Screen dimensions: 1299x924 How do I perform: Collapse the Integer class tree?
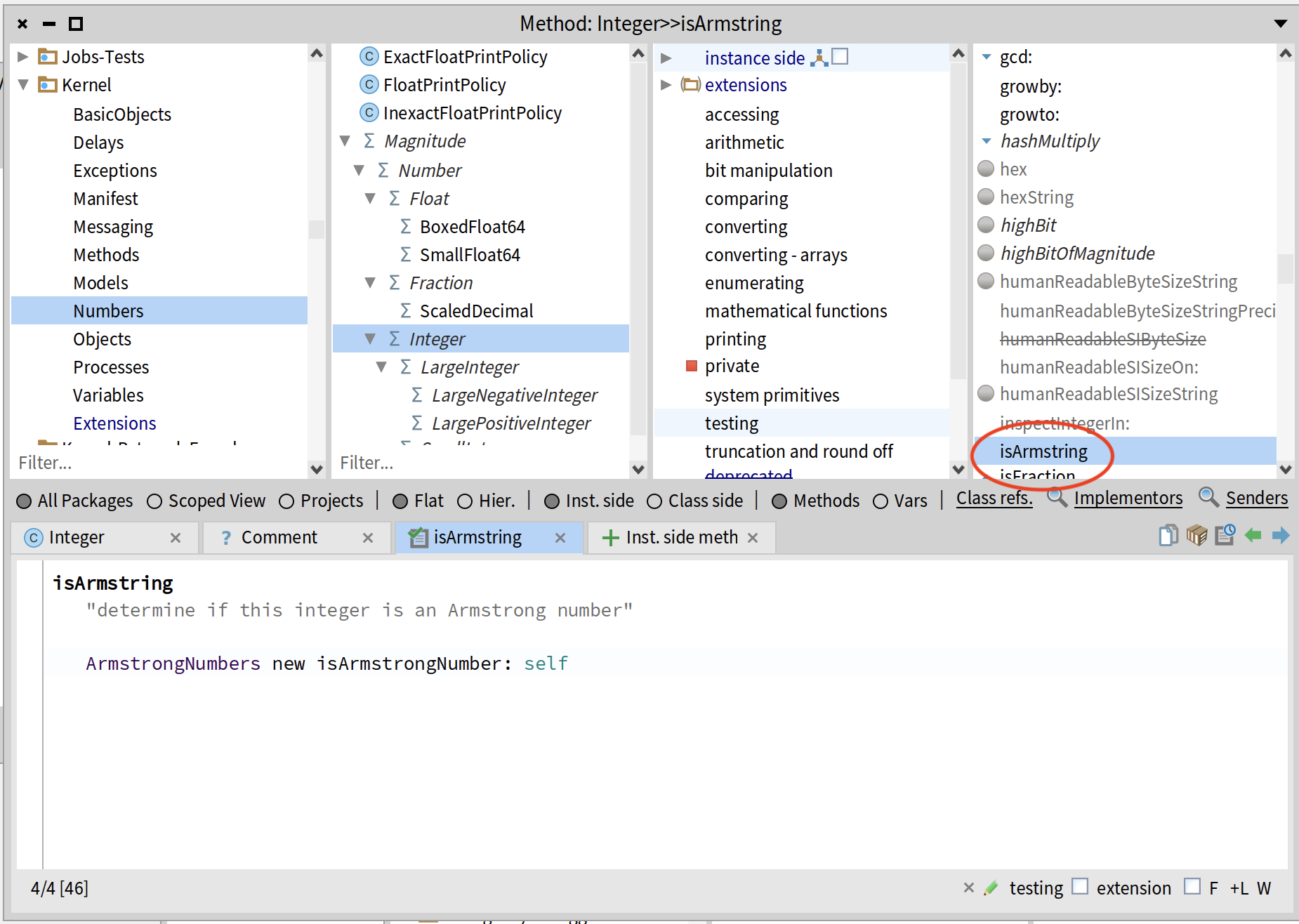click(371, 338)
